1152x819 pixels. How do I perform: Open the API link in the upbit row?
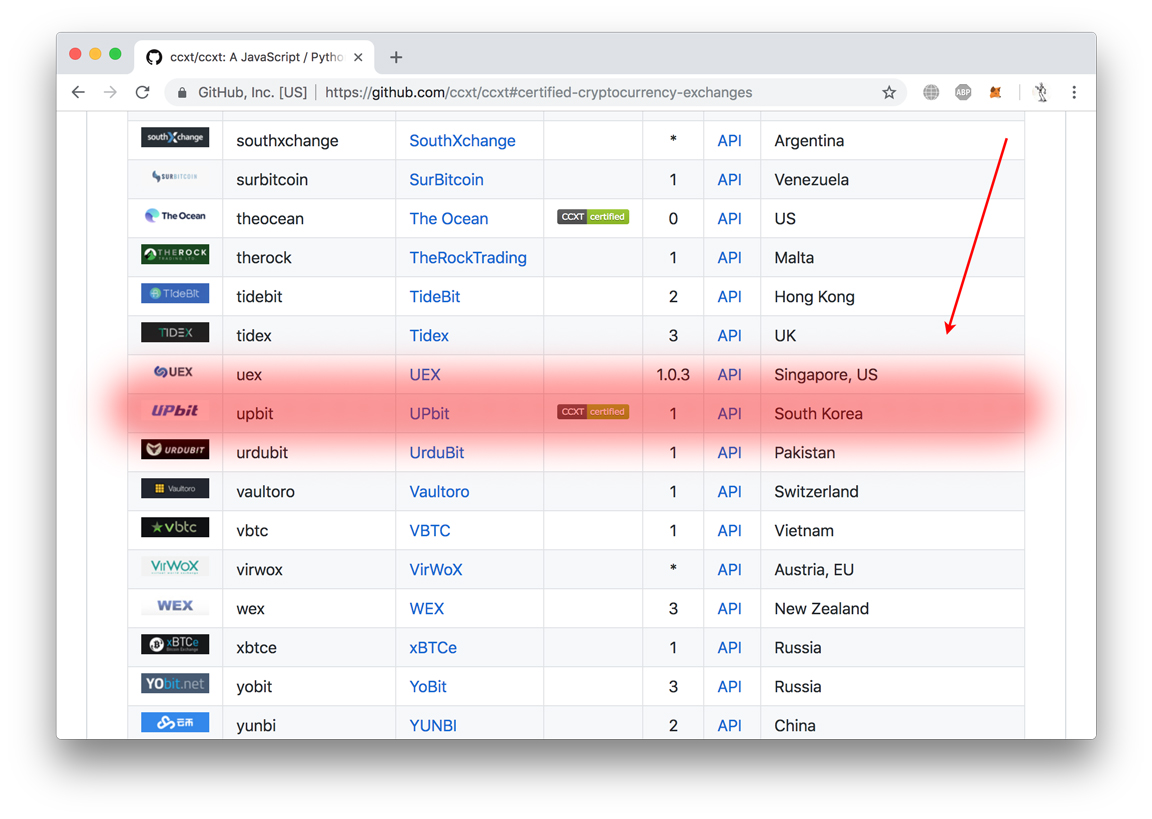tap(729, 413)
